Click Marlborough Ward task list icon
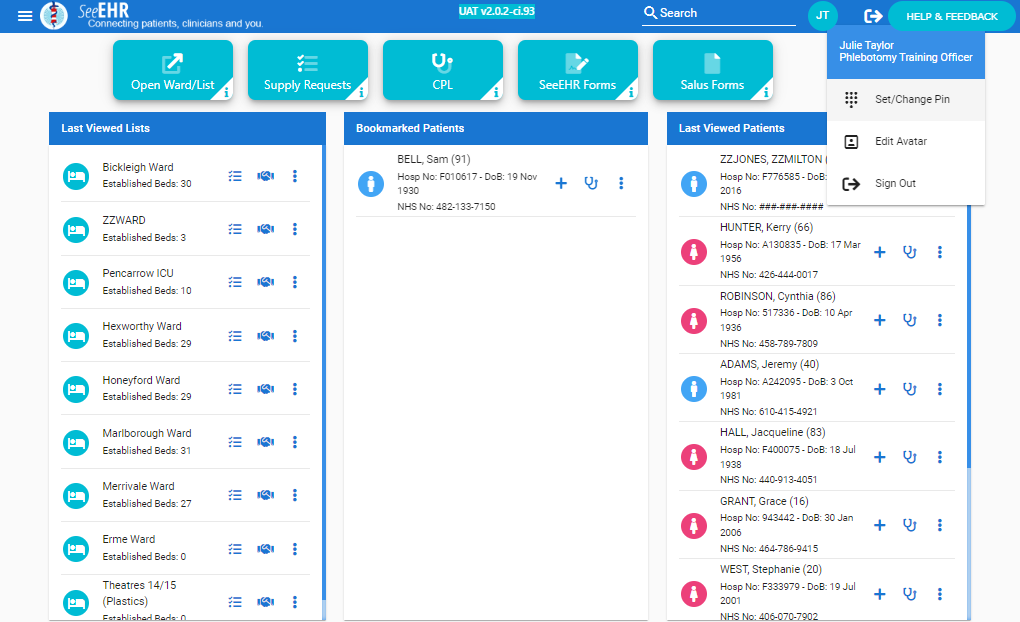Screen dimensions: 1020x622 [235, 442]
